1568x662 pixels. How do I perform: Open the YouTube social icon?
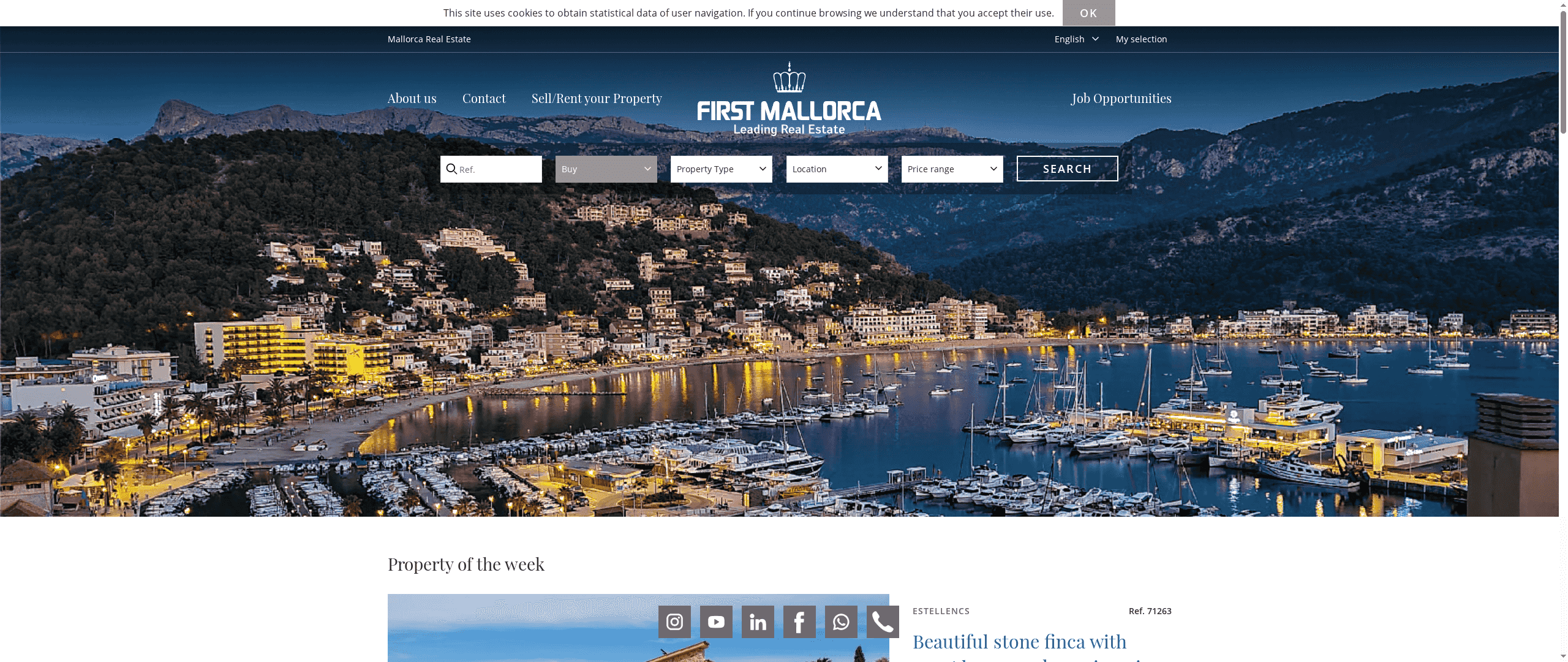[x=716, y=622]
